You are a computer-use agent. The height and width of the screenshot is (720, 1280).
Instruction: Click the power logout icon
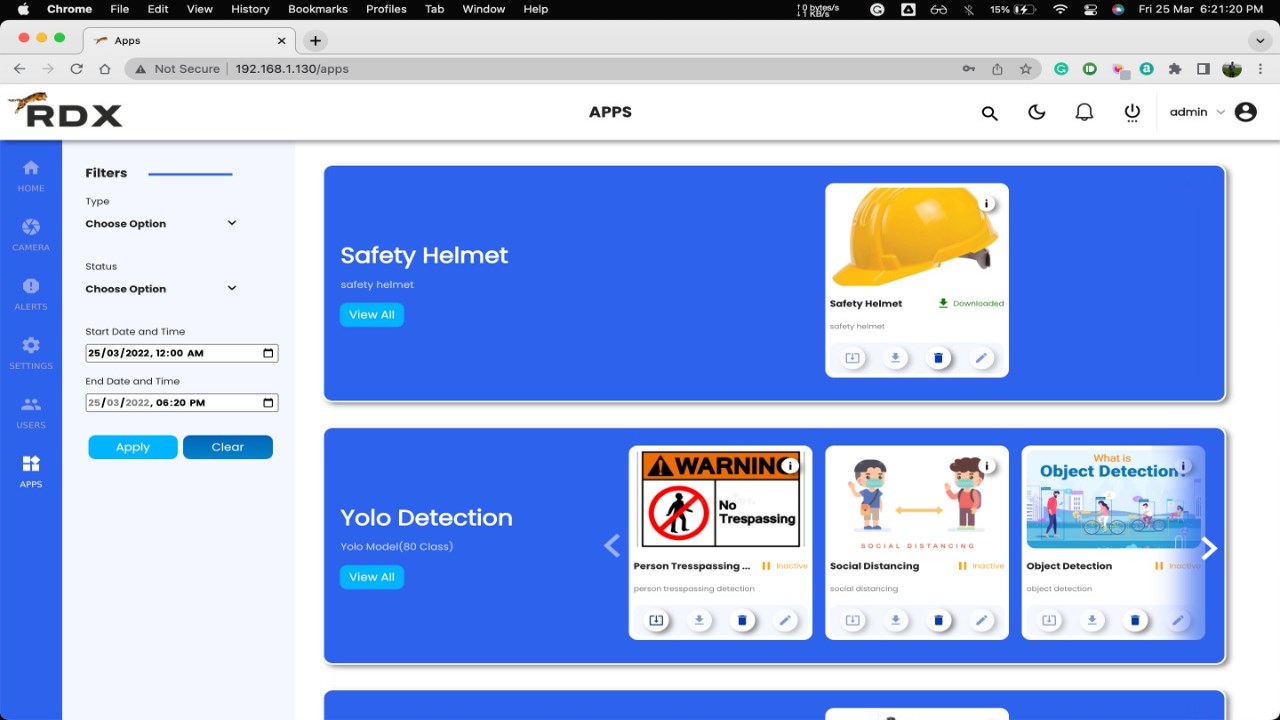[1132, 112]
